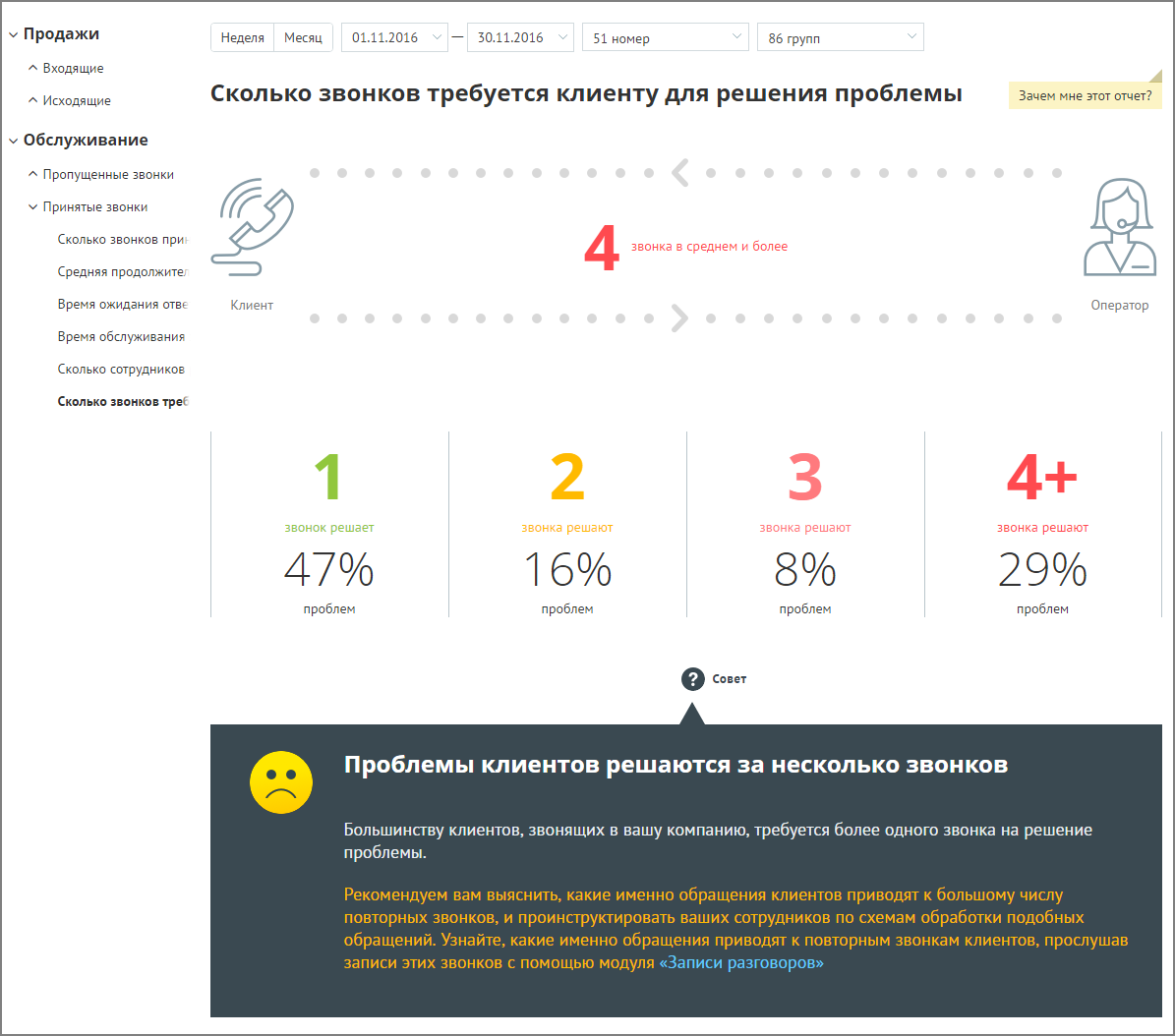
Task: Click the orange 2 звонка решают figure
Action: (x=567, y=477)
